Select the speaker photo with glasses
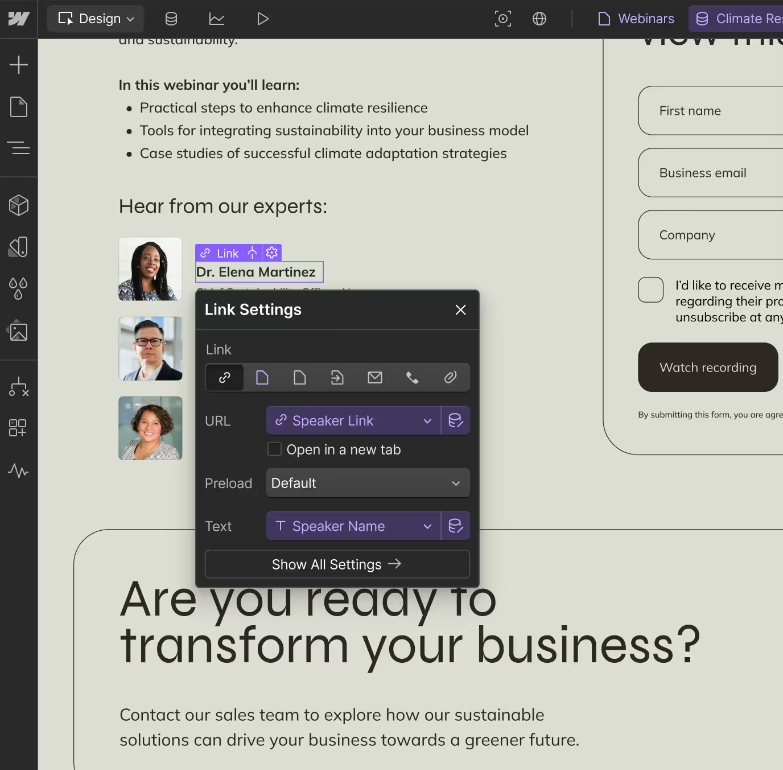 (150, 349)
